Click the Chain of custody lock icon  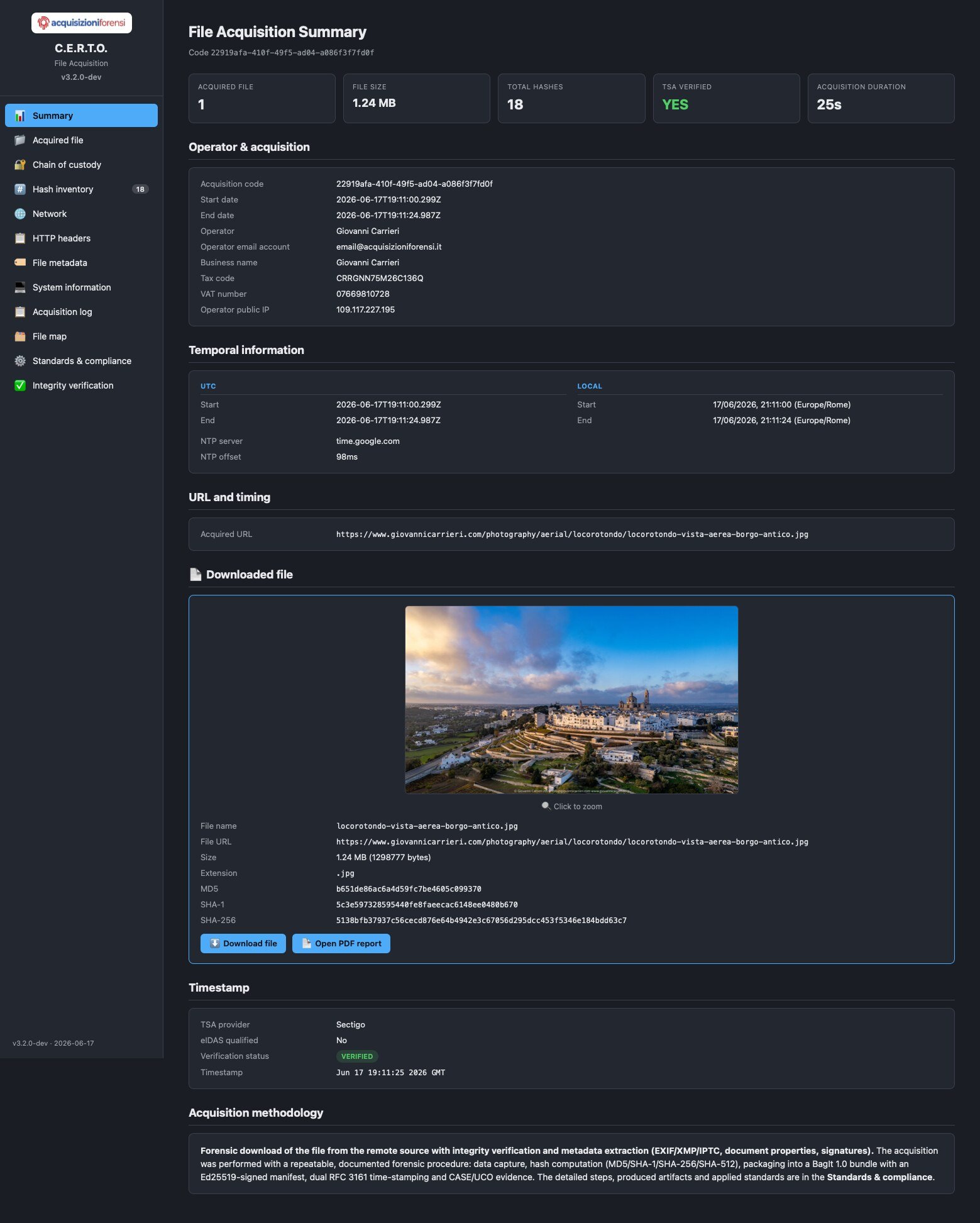click(x=20, y=165)
